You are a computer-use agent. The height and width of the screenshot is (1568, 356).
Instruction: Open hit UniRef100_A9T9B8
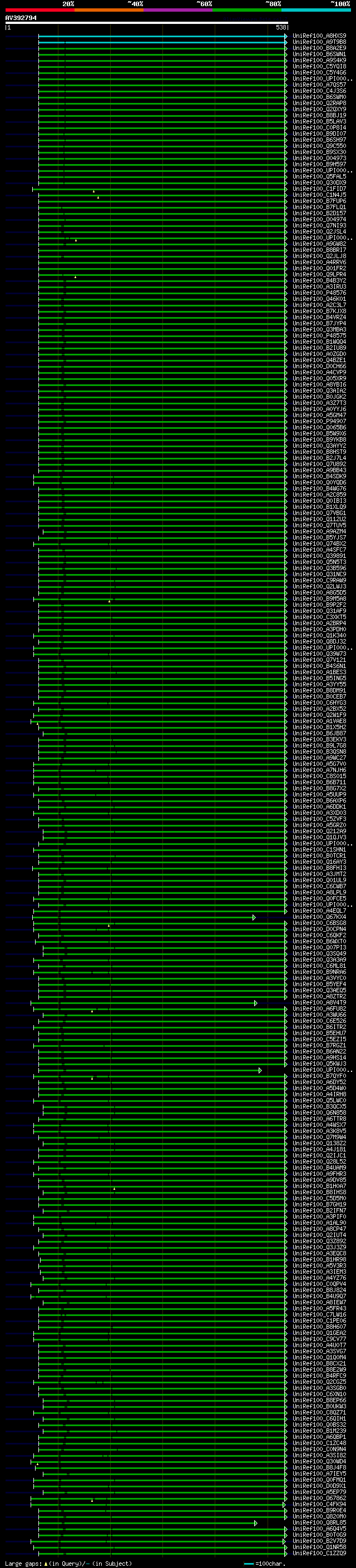click(319, 42)
